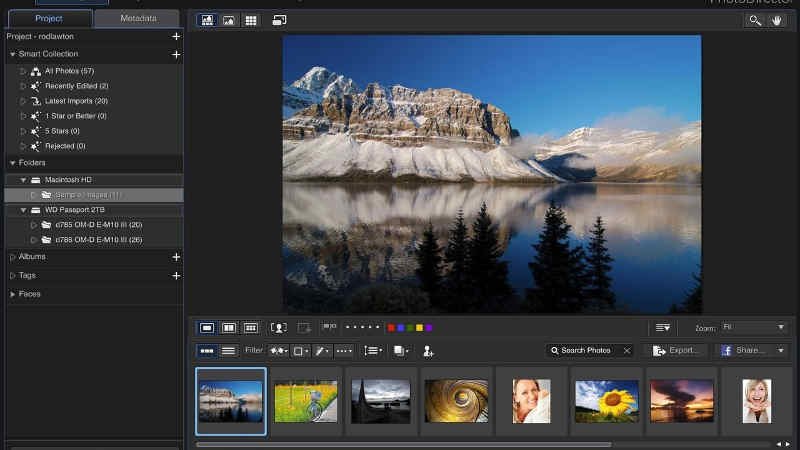Select All Photos (57) collection

pos(69,71)
